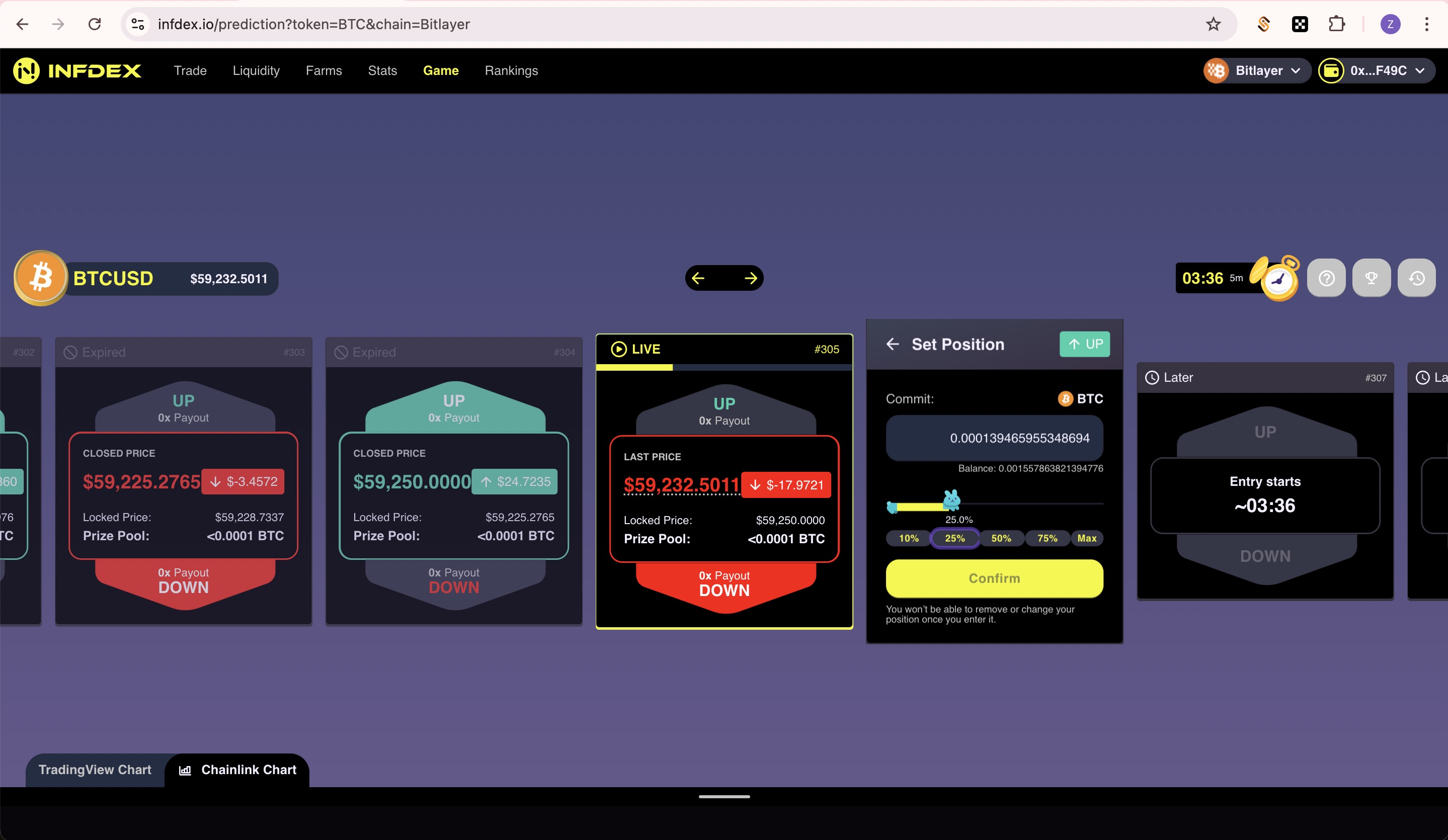This screenshot has width=1448, height=840.
Task: Click the chart icon on Chainlink Chart
Action: coord(185,771)
